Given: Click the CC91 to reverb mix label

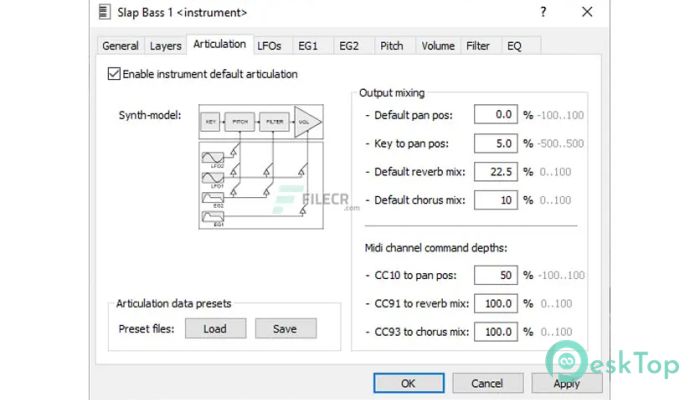Looking at the screenshot, I should pyautogui.click(x=422, y=304).
